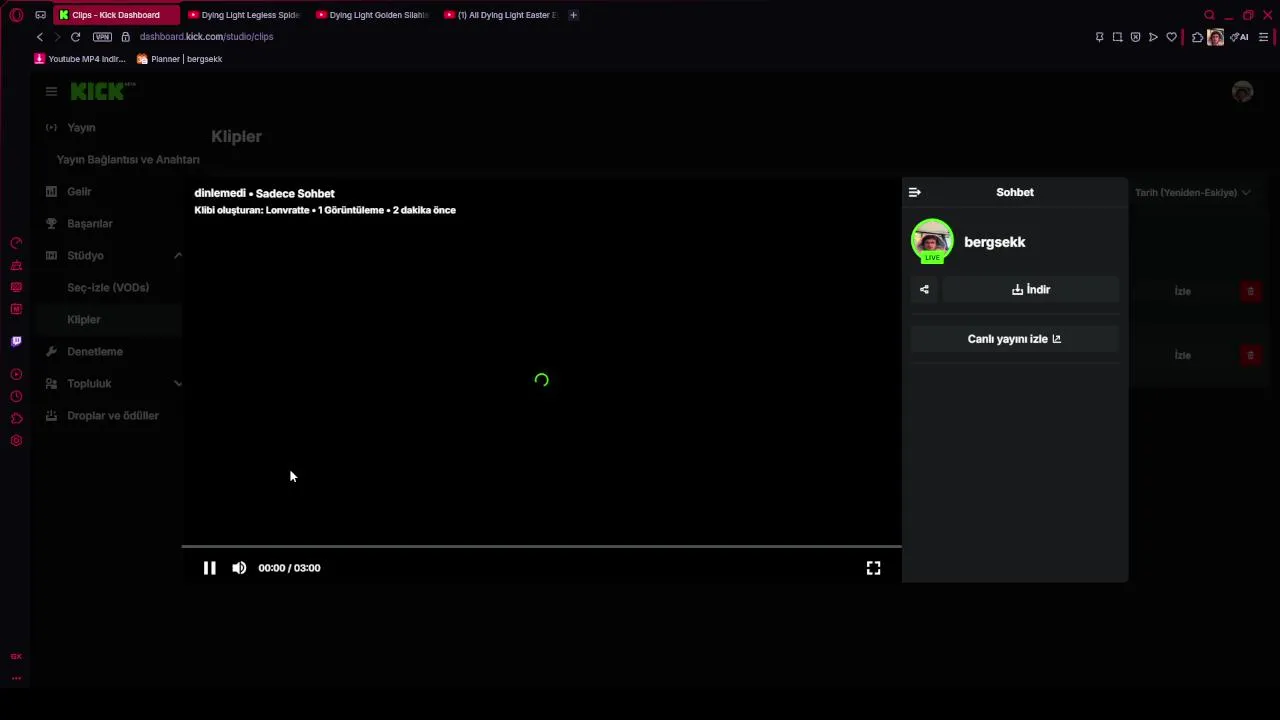The width and height of the screenshot is (1280, 720).
Task: Open the browser tab search magnifier
Action: (x=1209, y=15)
